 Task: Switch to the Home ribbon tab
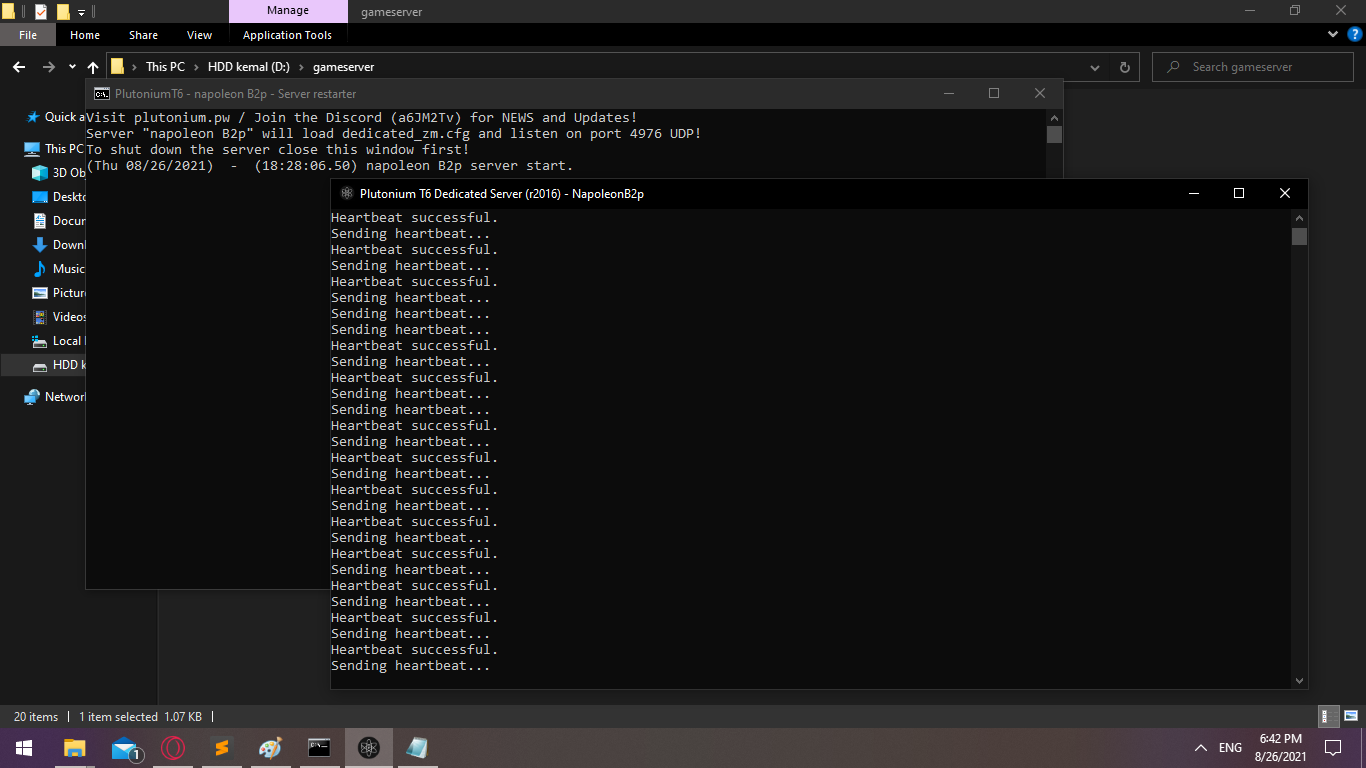[x=85, y=35]
